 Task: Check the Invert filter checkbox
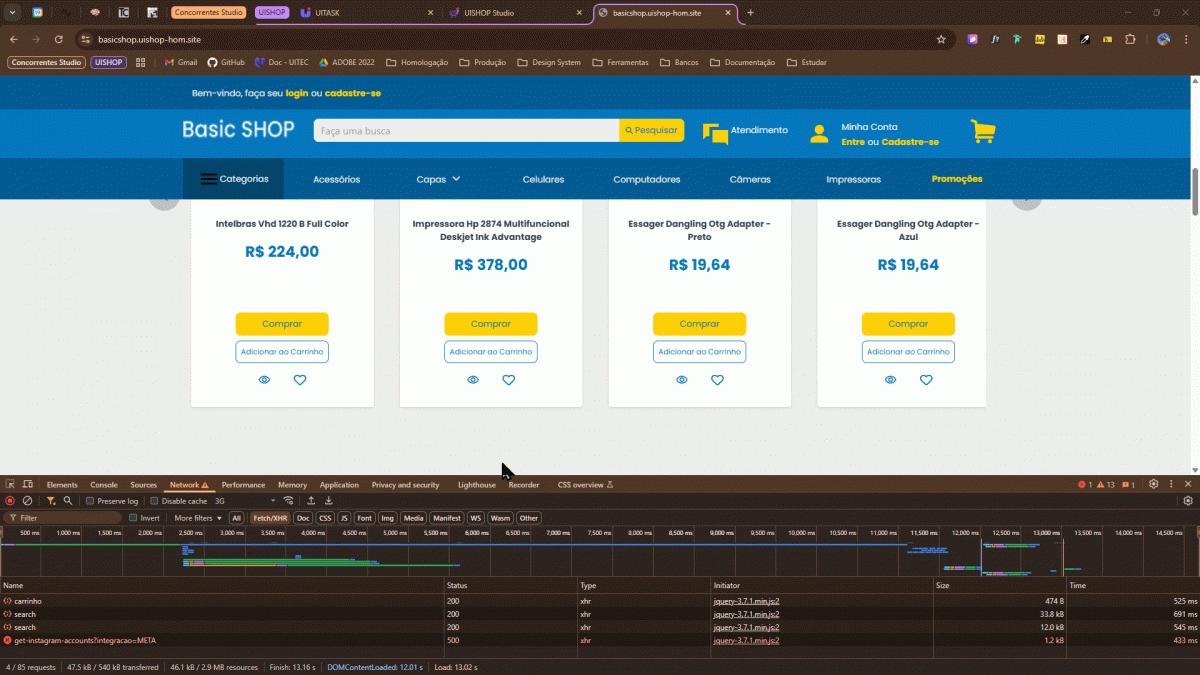[x=133, y=518]
